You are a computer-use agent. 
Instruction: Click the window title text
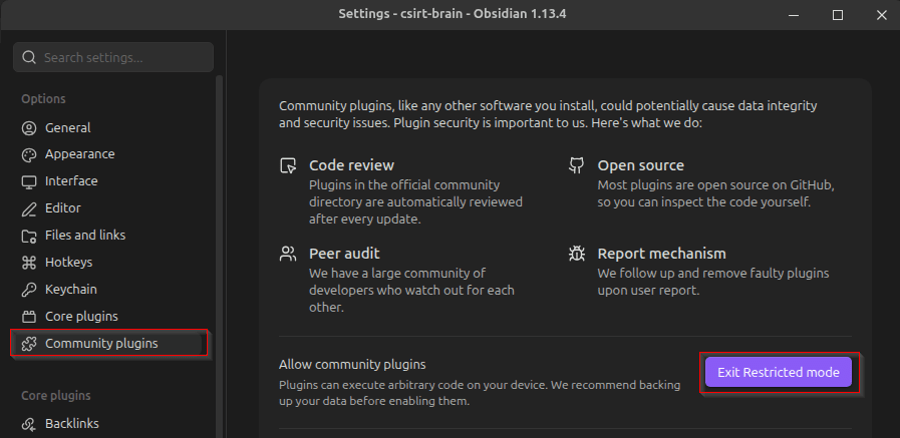click(452, 14)
